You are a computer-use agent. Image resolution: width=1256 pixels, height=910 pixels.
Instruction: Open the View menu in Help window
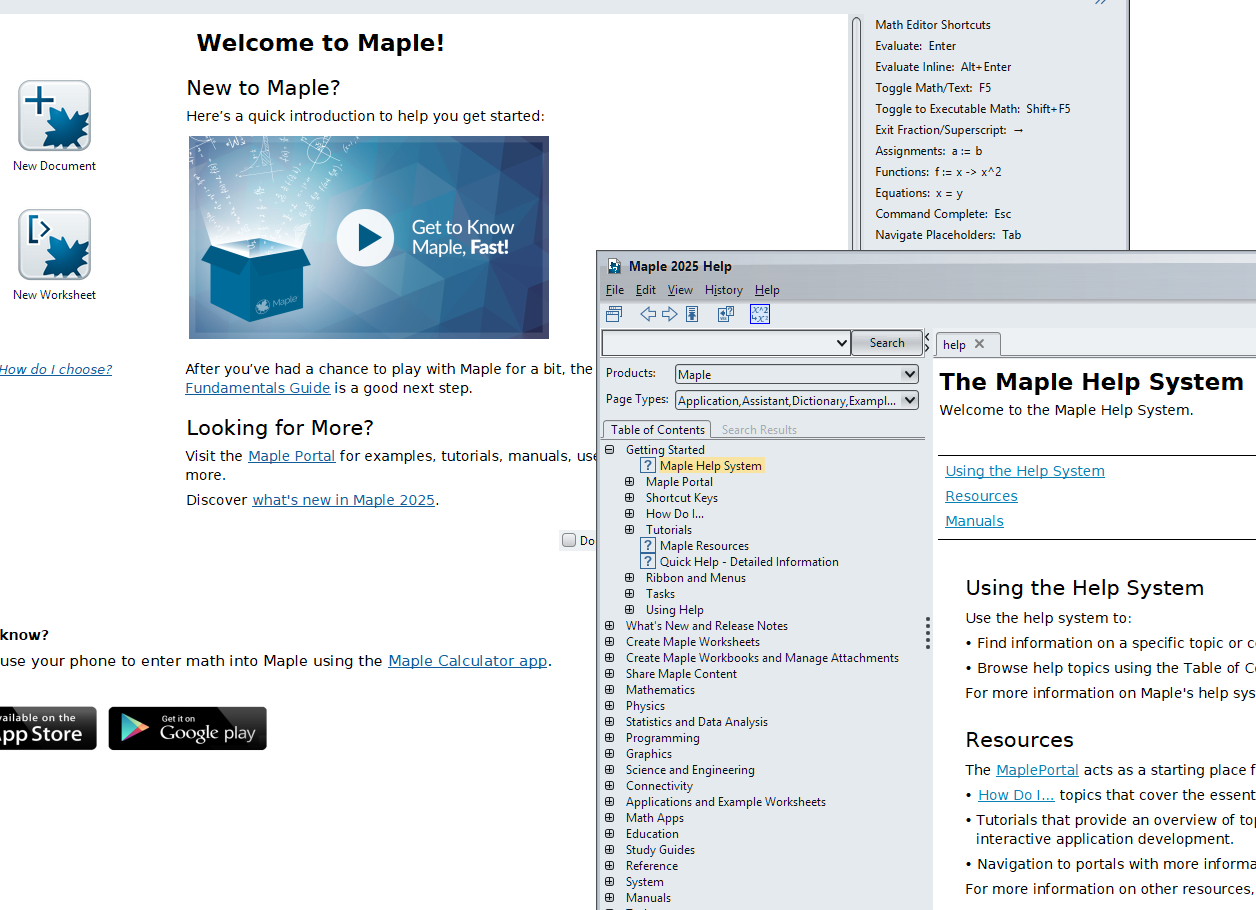click(x=680, y=290)
